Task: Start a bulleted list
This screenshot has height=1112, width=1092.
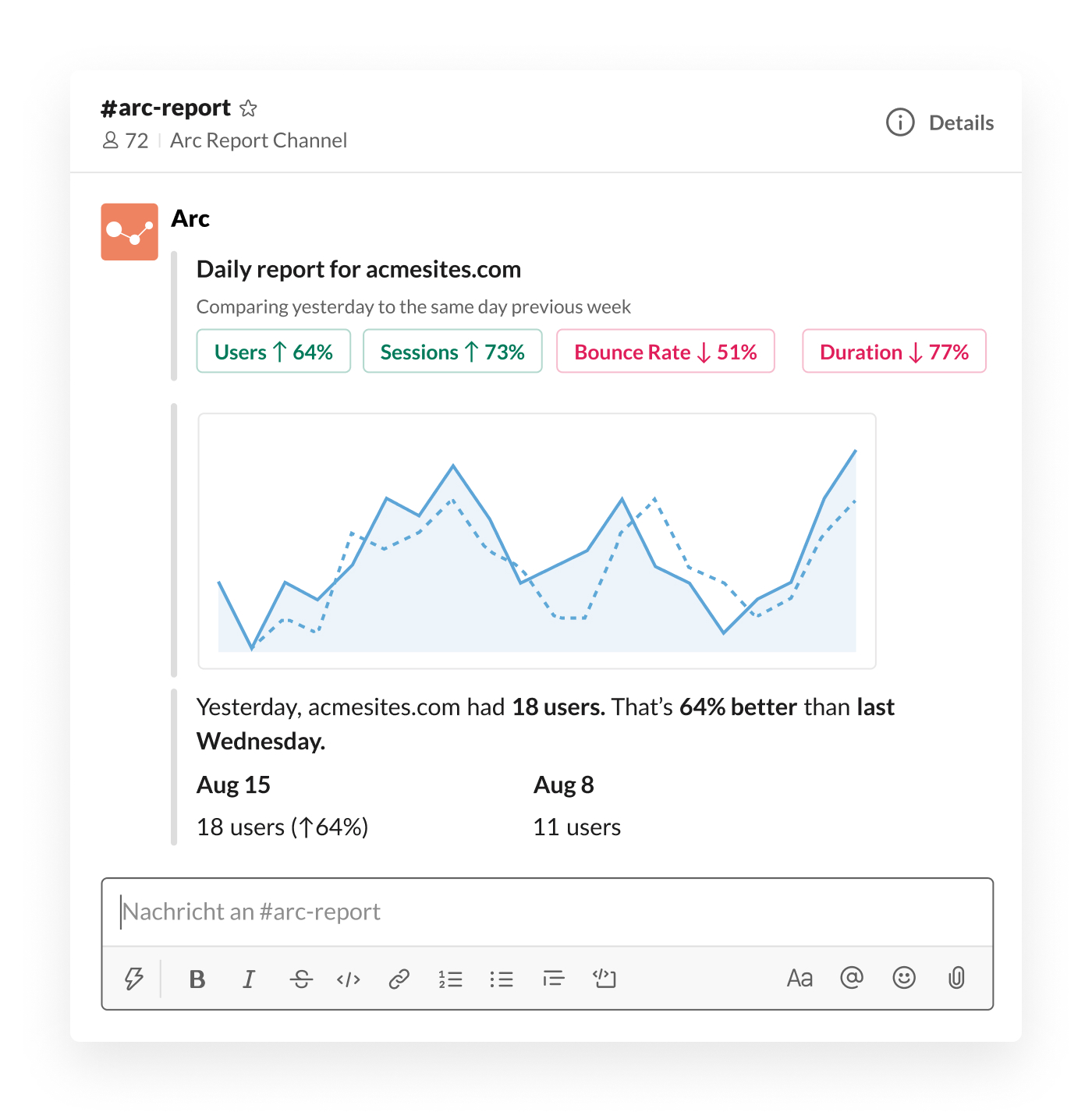Action: (x=502, y=979)
